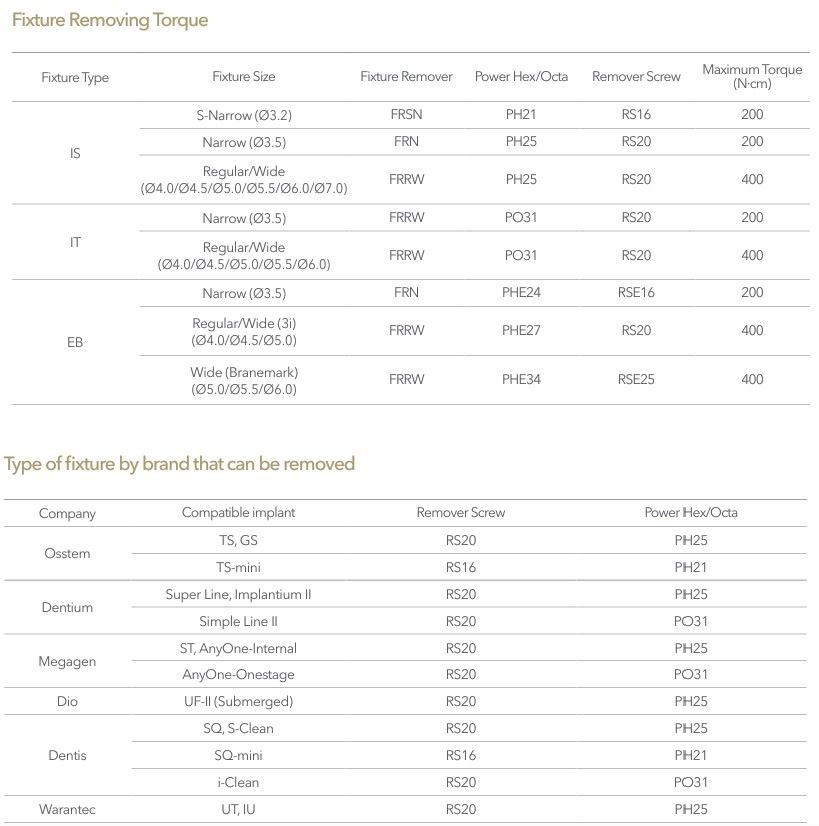The width and height of the screenshot is (819, 826).
Task: Select the Maximum Torque column header
Action: 752,76
